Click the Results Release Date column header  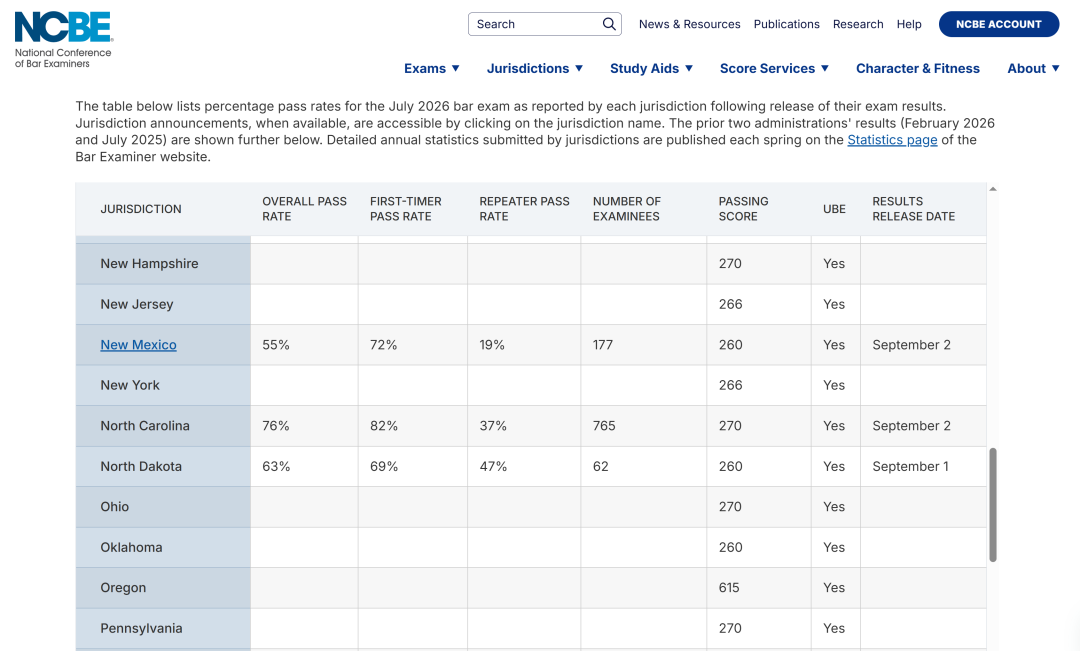pos(913,209)
